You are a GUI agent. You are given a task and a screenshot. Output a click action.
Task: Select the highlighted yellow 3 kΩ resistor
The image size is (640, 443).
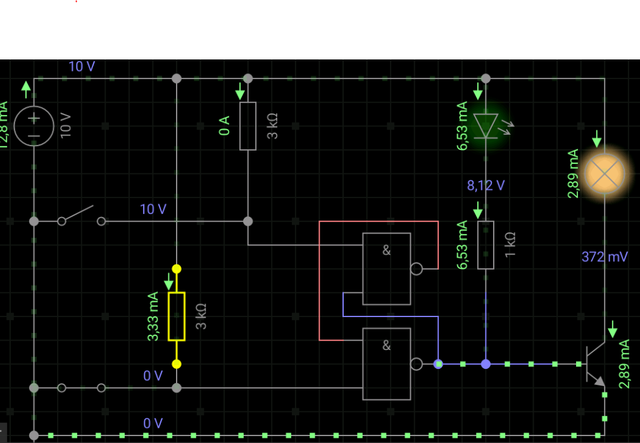pos(176,316)
